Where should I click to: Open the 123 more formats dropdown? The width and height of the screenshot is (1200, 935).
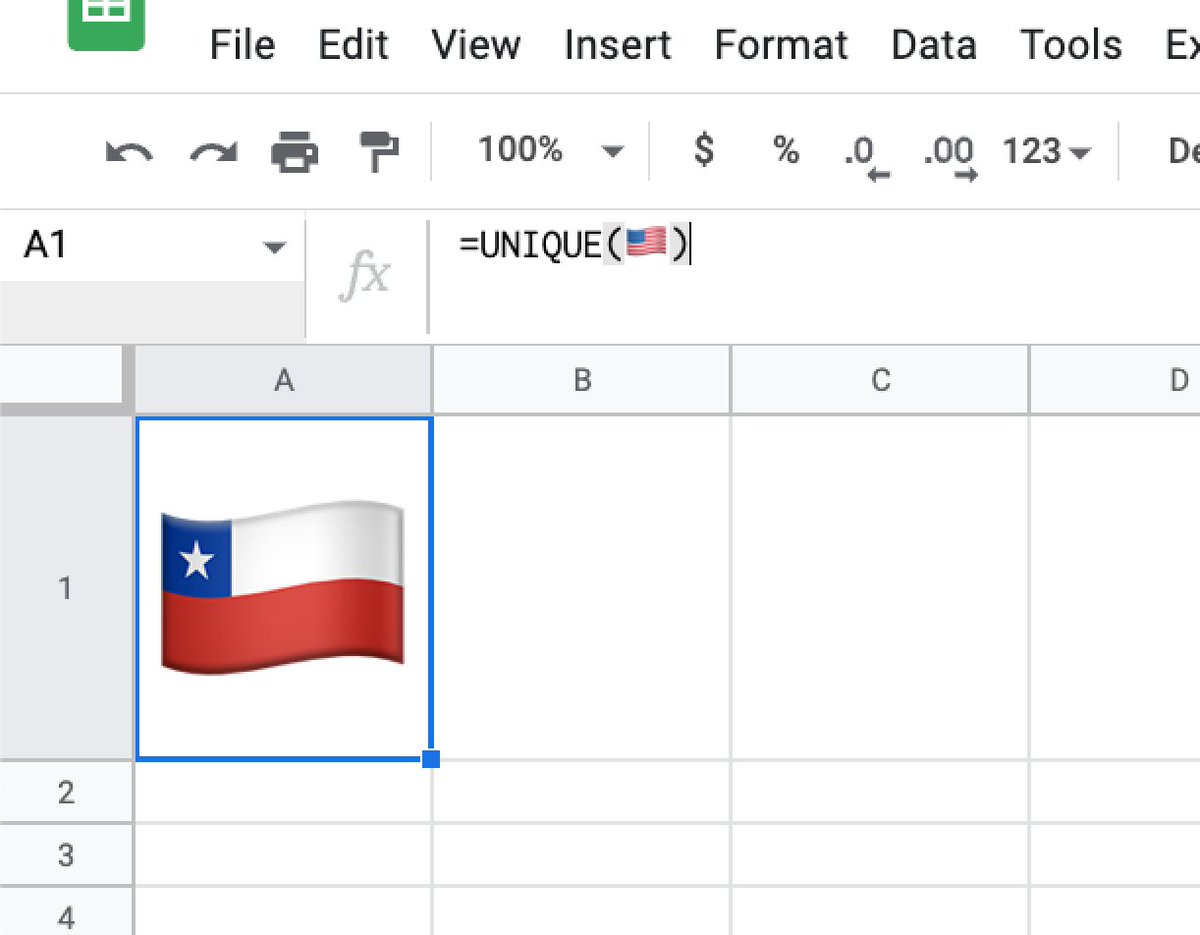click(1046, 152)
